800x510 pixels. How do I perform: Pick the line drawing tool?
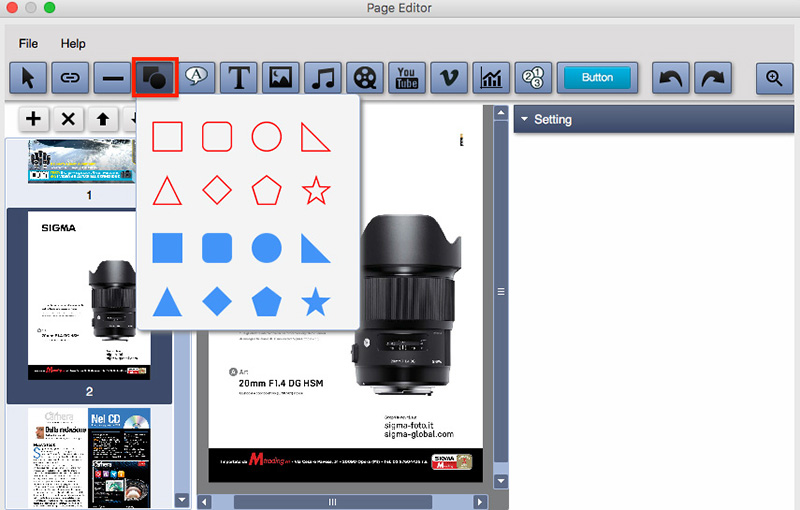click(x=112, y=78)
